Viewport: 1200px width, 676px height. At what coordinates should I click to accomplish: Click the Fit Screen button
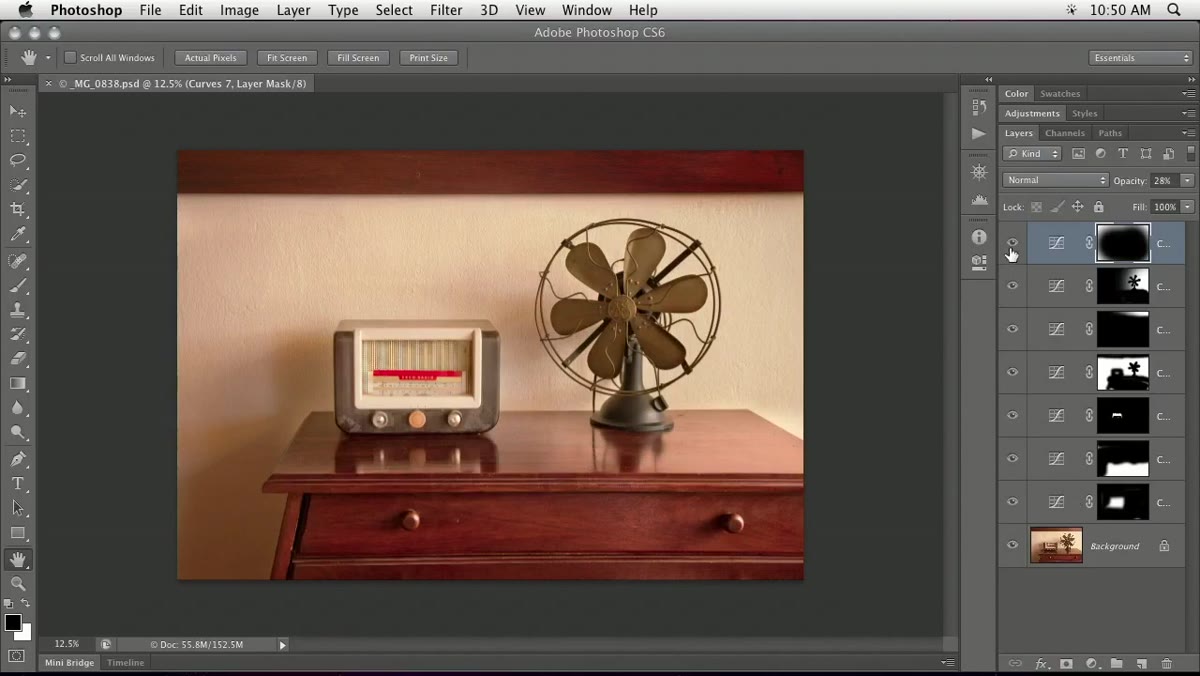[287, 58]
